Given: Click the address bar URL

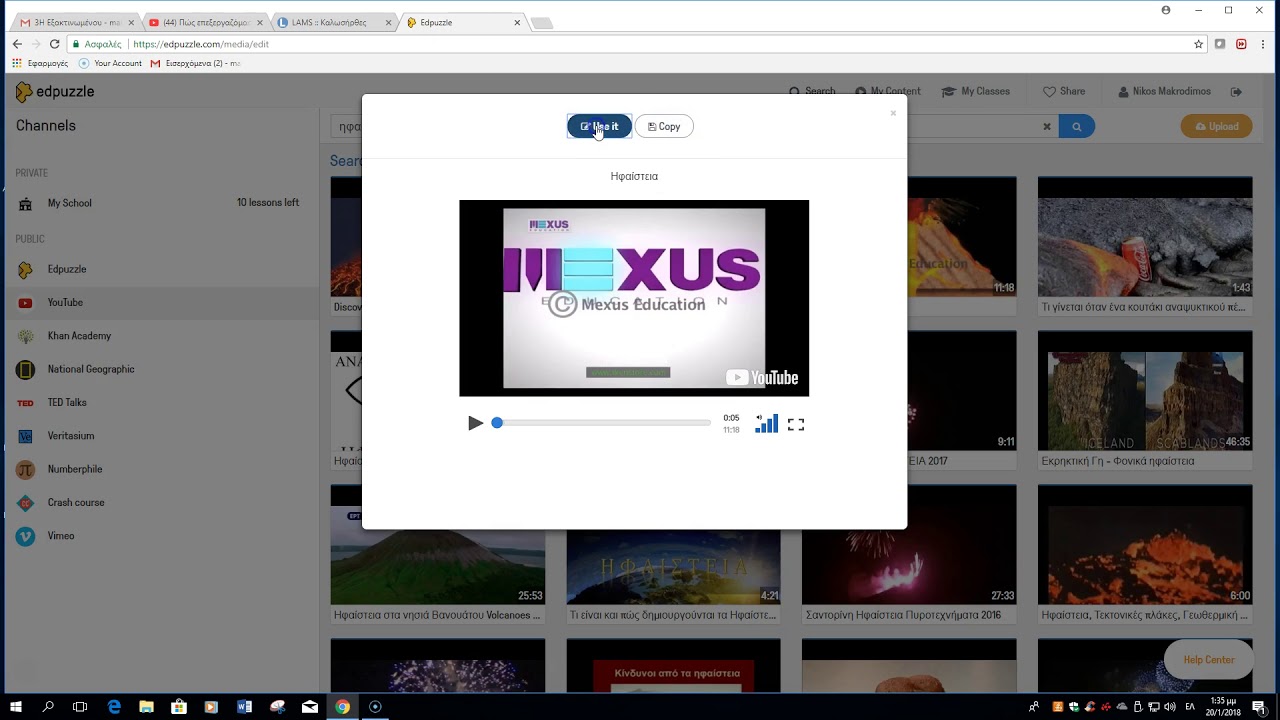Looking at the screenshot, I should point(200,44).
